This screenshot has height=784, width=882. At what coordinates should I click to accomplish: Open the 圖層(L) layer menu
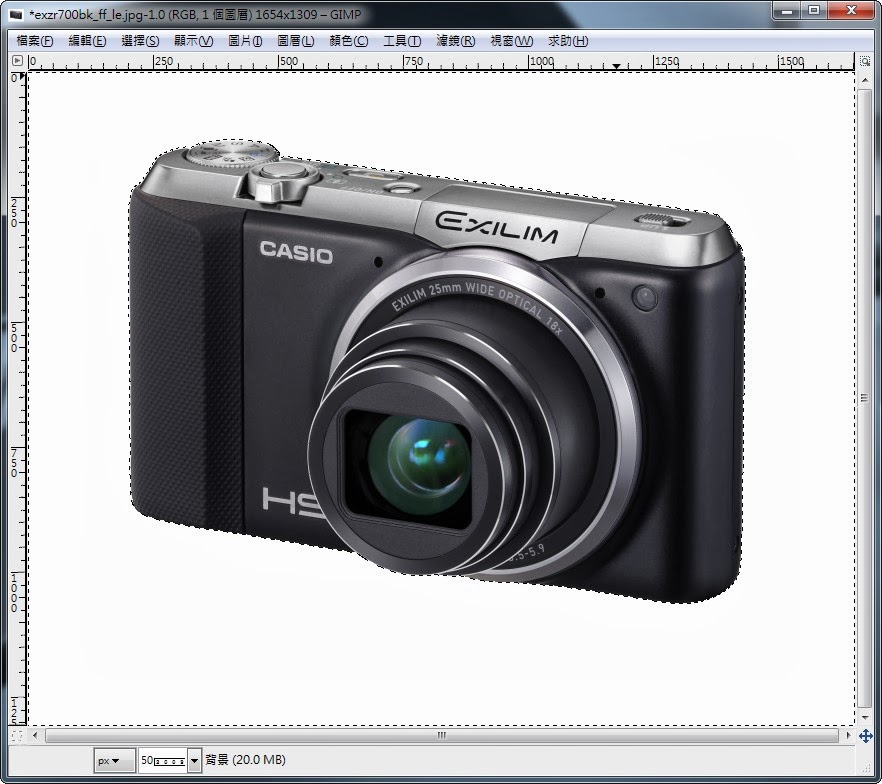296,41
